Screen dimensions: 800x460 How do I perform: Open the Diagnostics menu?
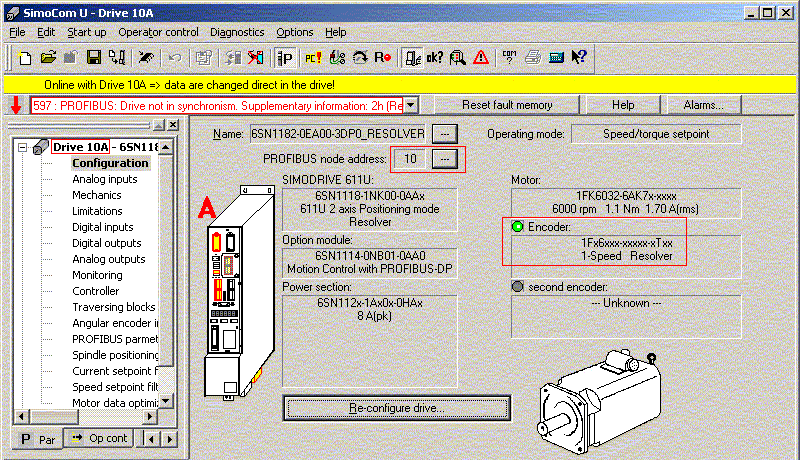237,32
